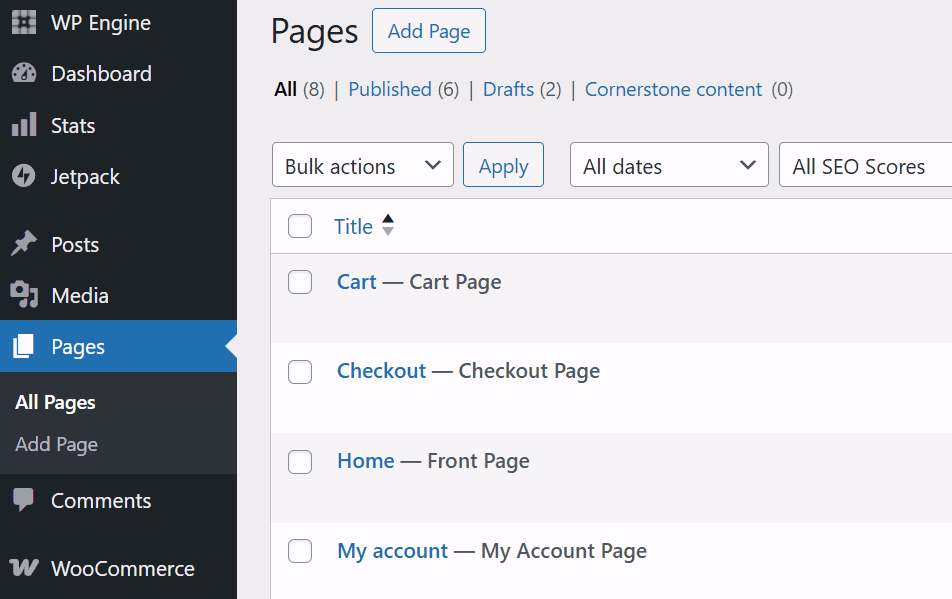This screenshot has width=952, height=599.
Task: Open the Home front page for editing
Action: (365, 460)
